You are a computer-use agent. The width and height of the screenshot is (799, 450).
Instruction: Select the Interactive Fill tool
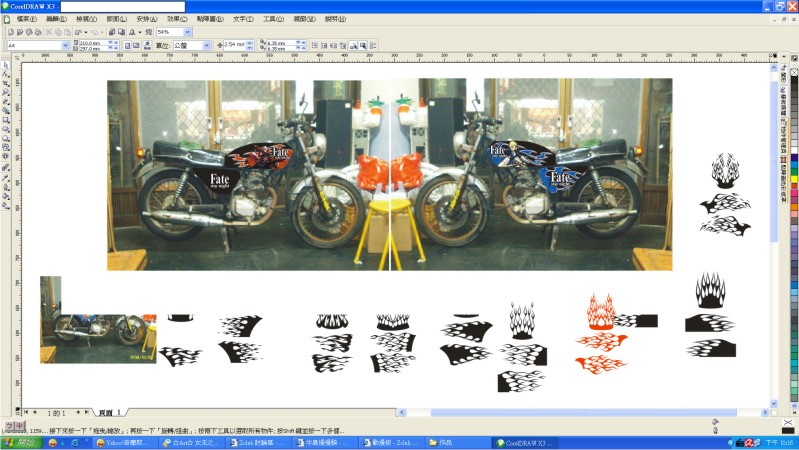(x=6, y=205)
